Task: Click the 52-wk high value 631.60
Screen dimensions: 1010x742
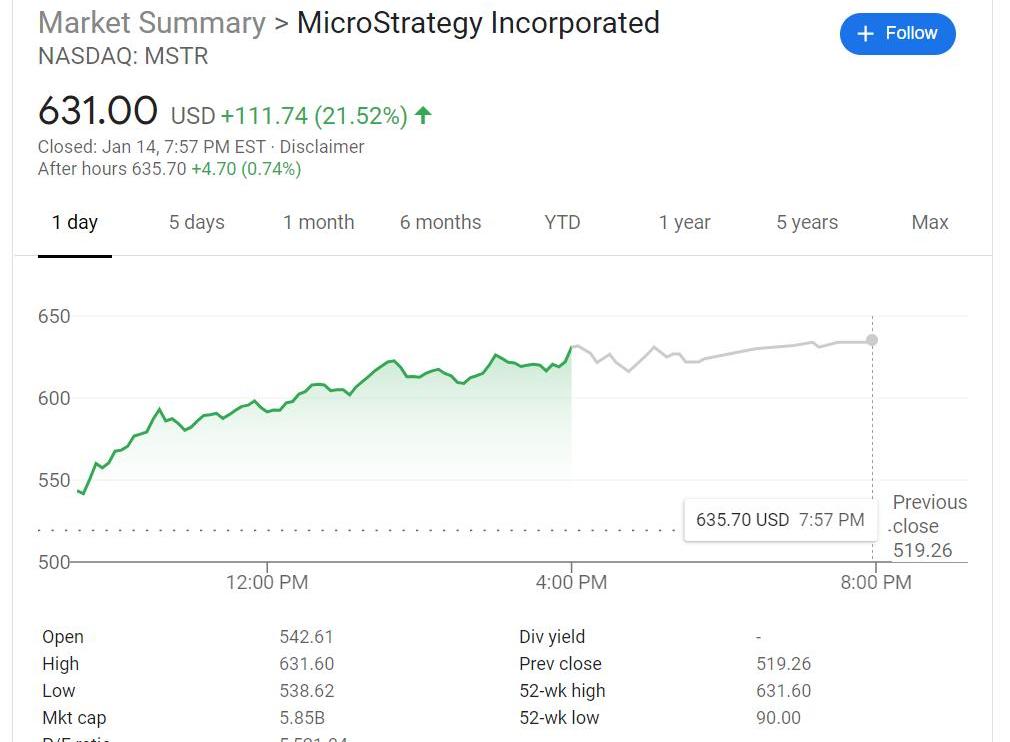Action: point(783,691)
